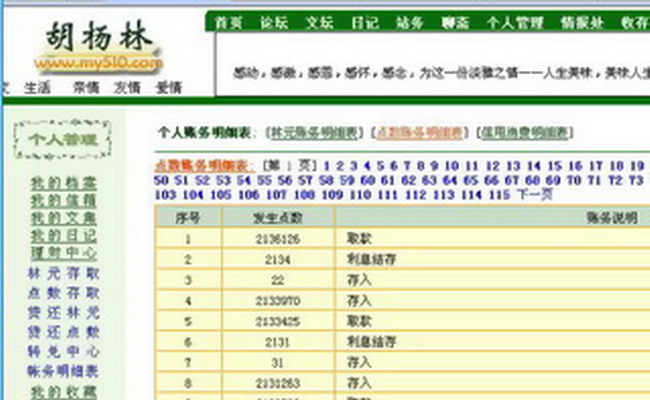Viewport: 650px width, 400px height.
Task: Go to 我的日记 in the sidebar
Action: [x=63, y=236]
